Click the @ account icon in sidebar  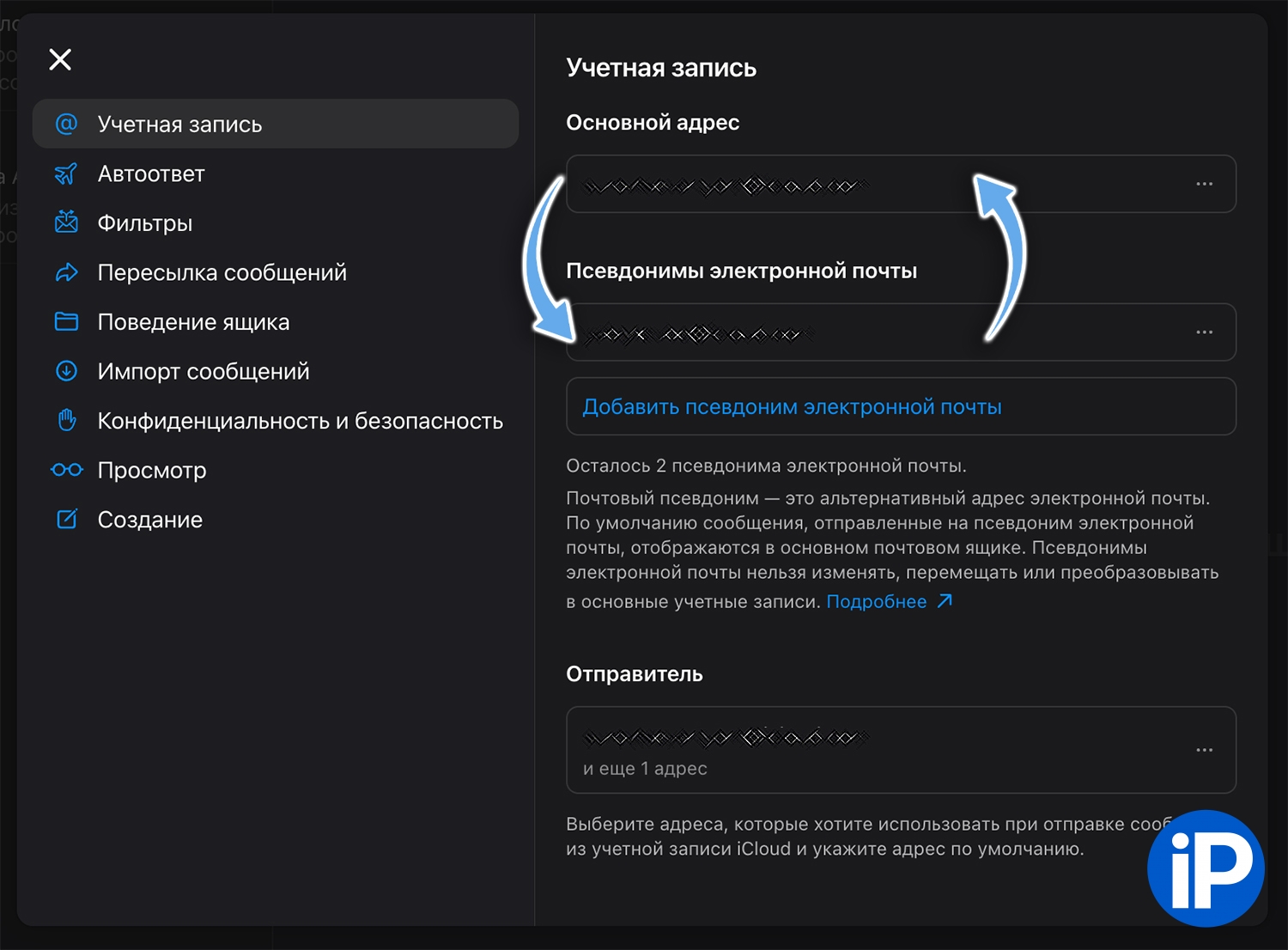66,124
